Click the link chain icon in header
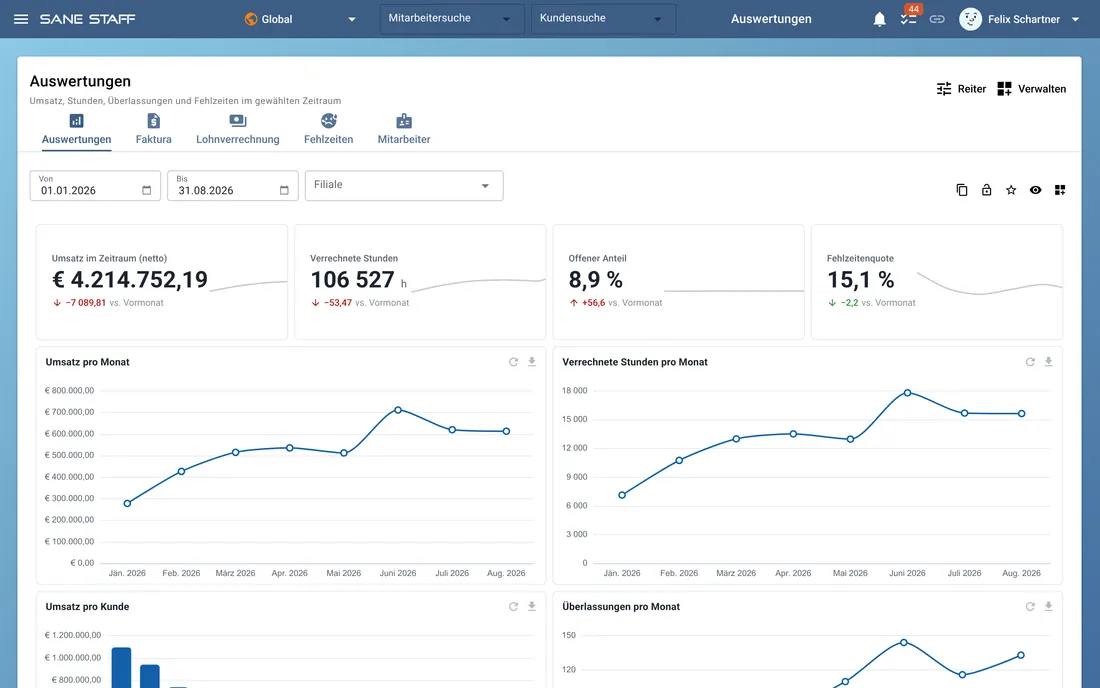The width and height of the screenshot is (1100, 688). (x=937, y=19)
